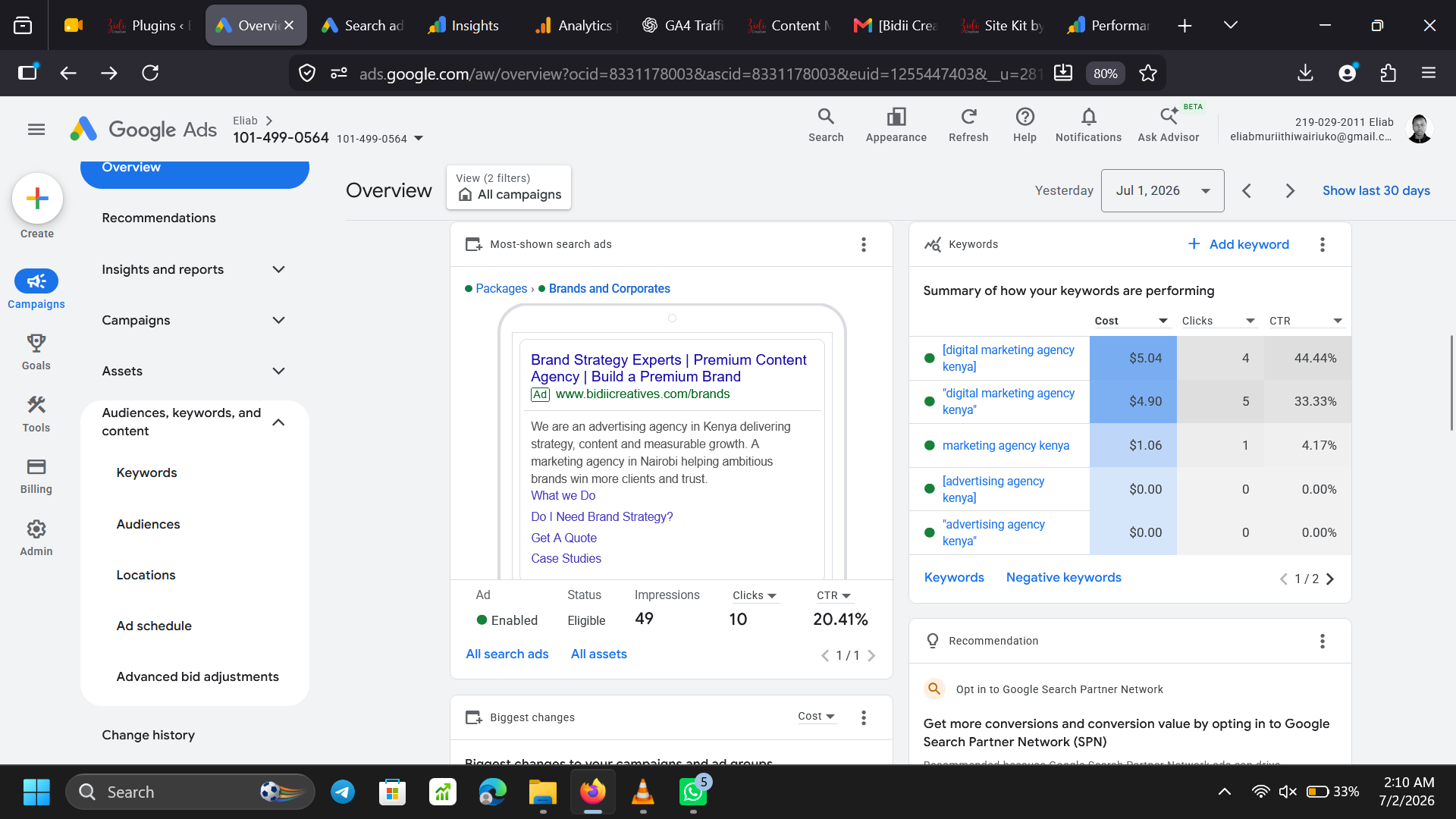Click Add keyword button
Image resolution: width=1456 pixels, height=819 pixels.
point(1238,244)
